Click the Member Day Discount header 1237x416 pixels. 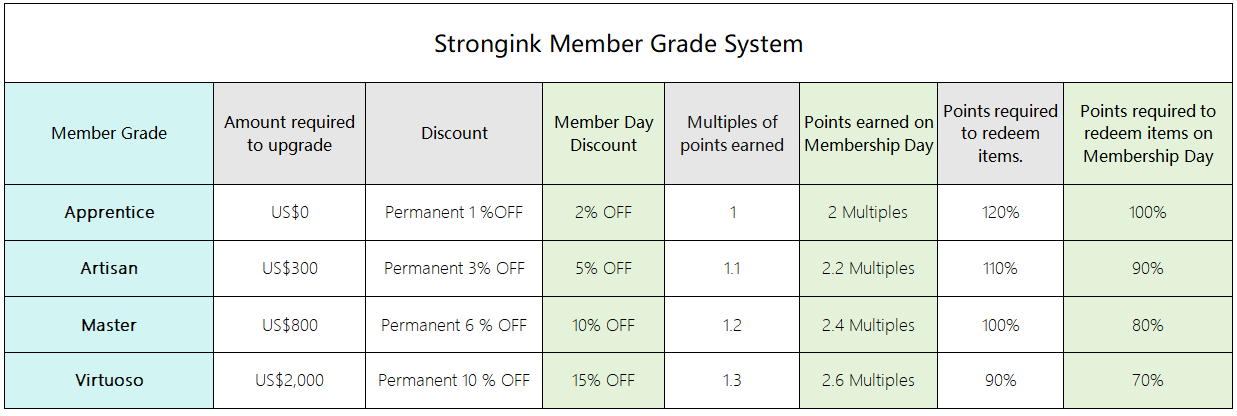604,133
